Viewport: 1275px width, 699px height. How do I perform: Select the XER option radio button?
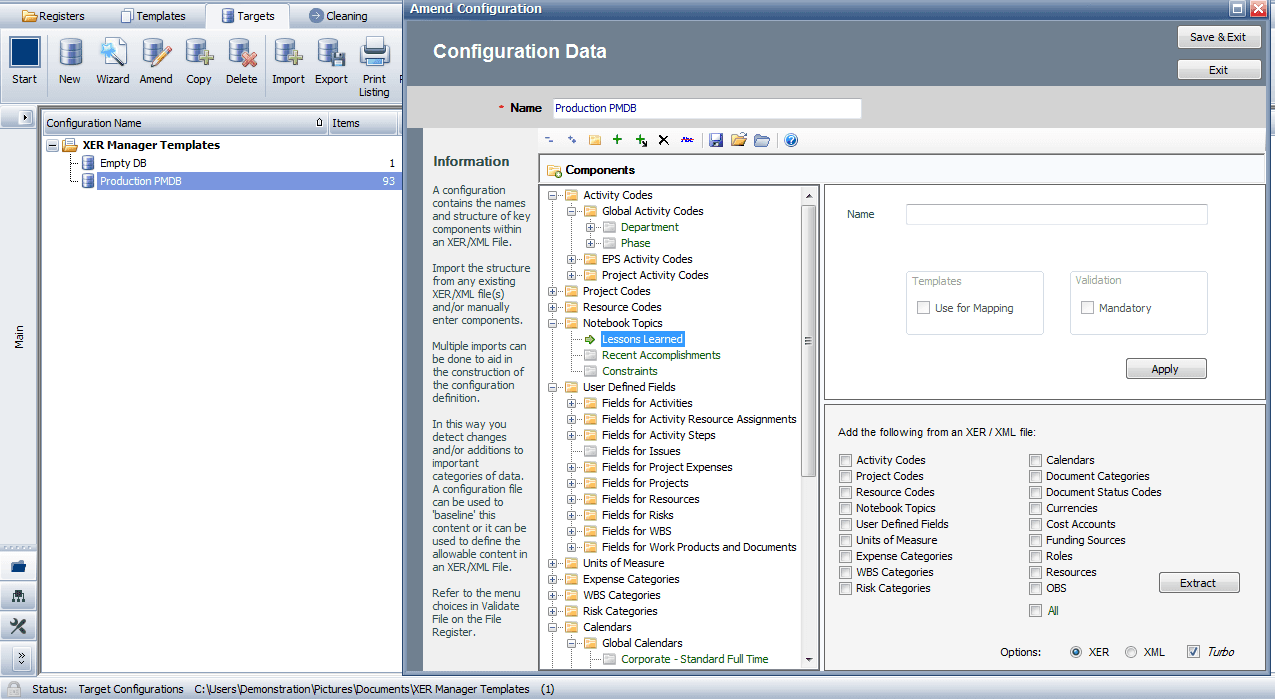(x=1076, y=652)
